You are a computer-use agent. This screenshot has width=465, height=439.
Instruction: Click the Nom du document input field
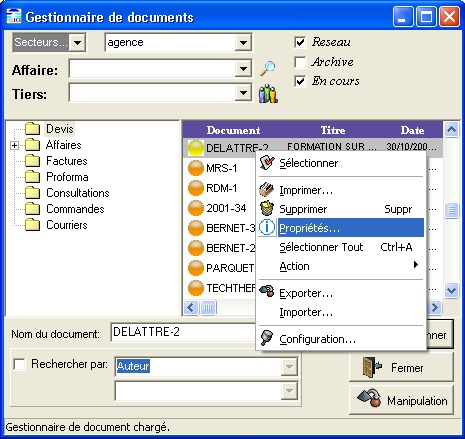click(183, 332)
